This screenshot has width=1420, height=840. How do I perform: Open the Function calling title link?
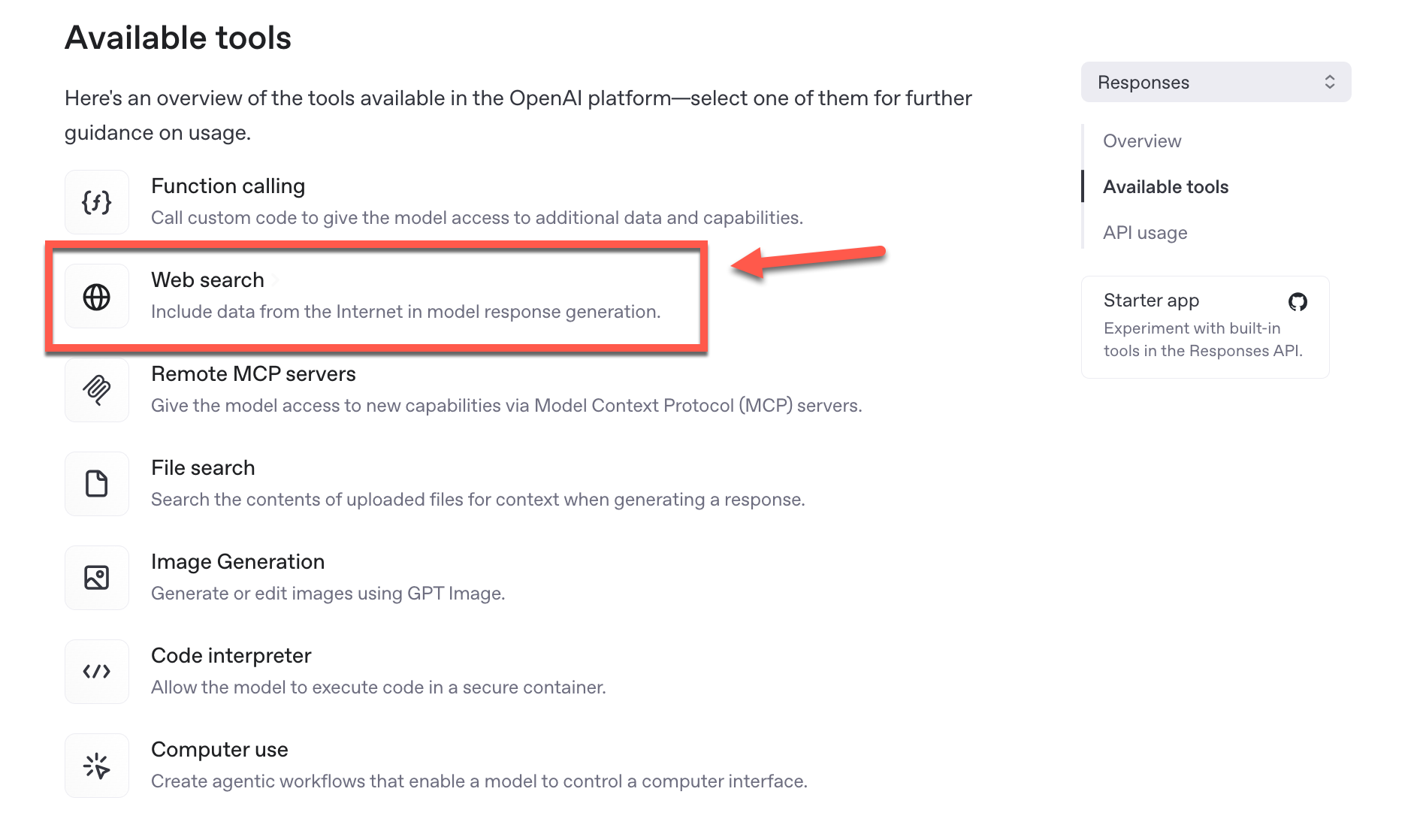(x=228, y=186)
